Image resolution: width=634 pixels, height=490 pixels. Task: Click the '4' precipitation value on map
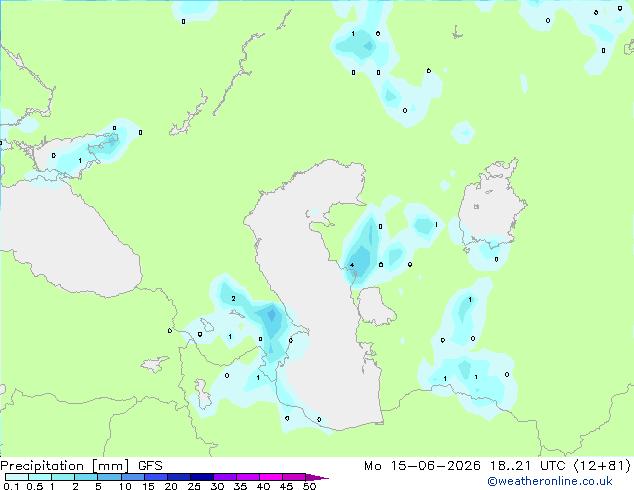tap(352, 266)
